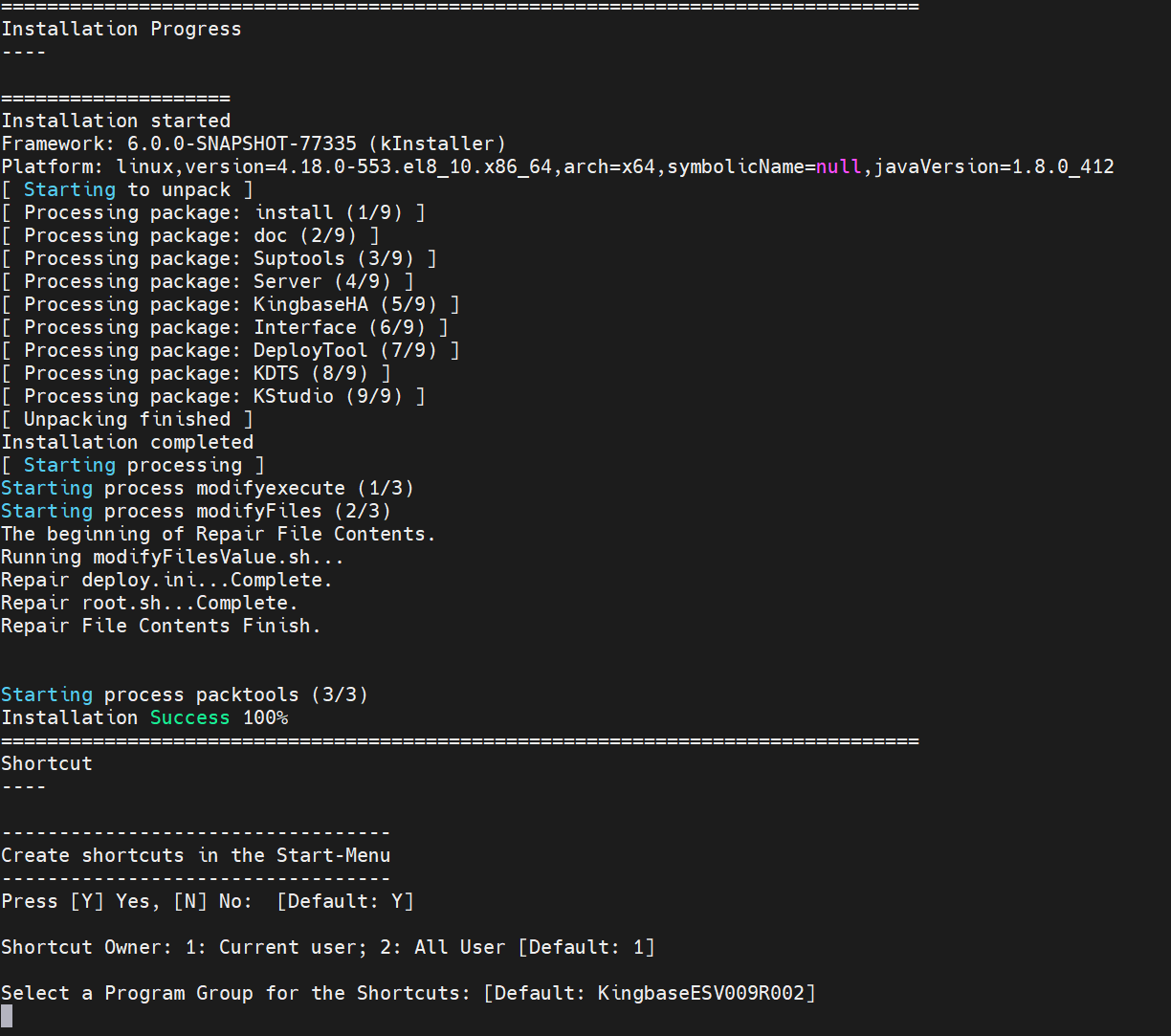Click the 'Unpacking finished' line
Image resolution: width=1171 pixels, height=1036 pixels.
(x=127, y=419)
